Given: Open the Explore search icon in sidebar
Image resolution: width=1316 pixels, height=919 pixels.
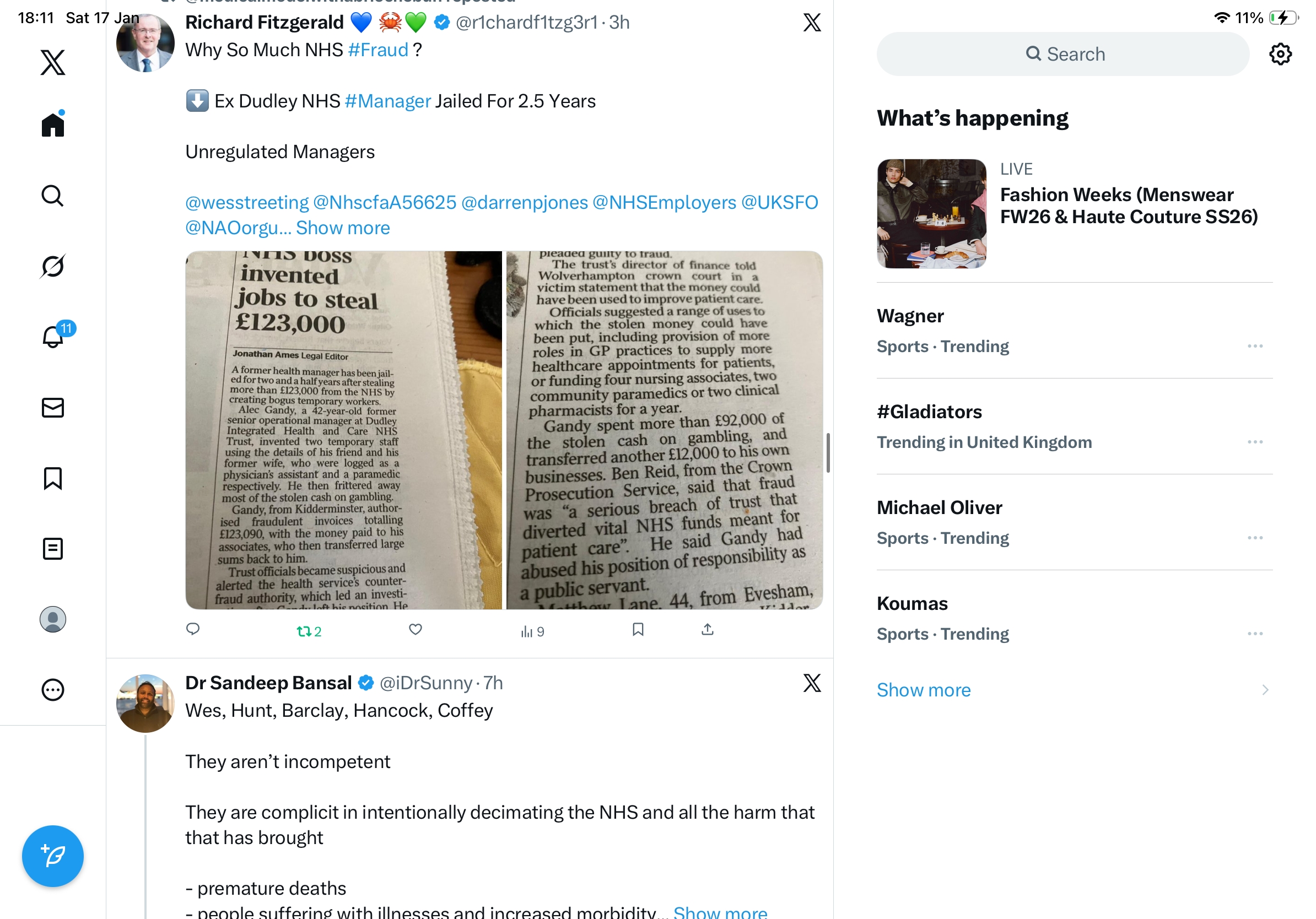Looking at the screenshot, I should point(53,196).
